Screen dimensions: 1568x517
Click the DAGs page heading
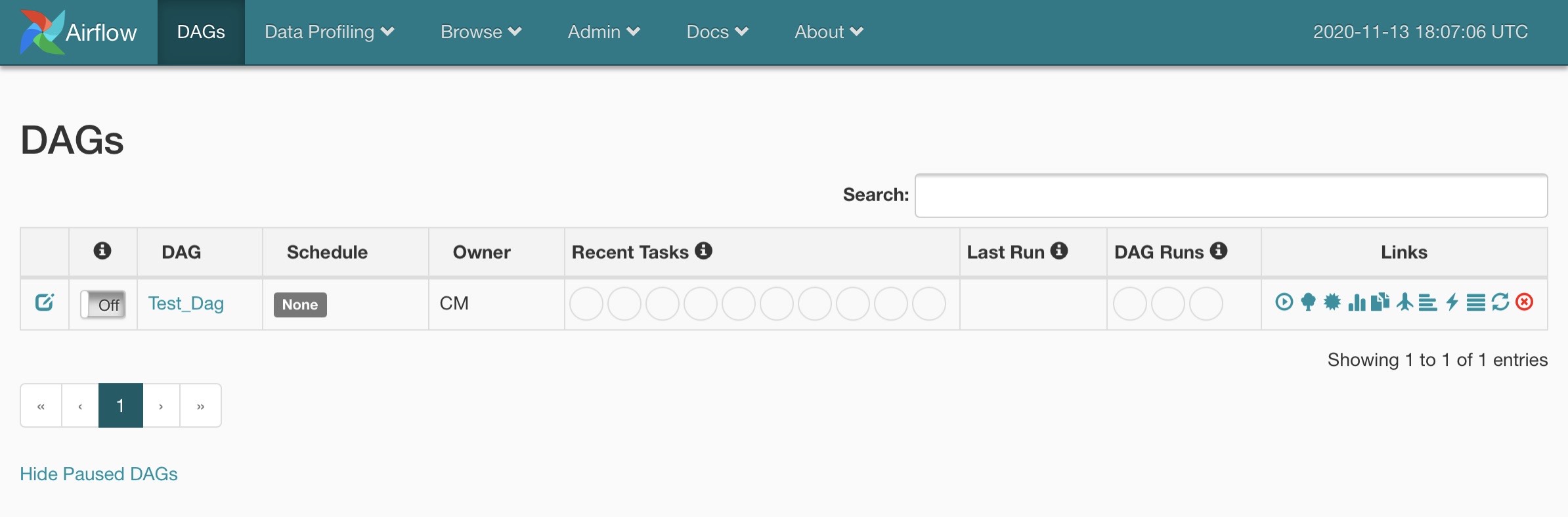pyautogui.click(x=72, y=140)
